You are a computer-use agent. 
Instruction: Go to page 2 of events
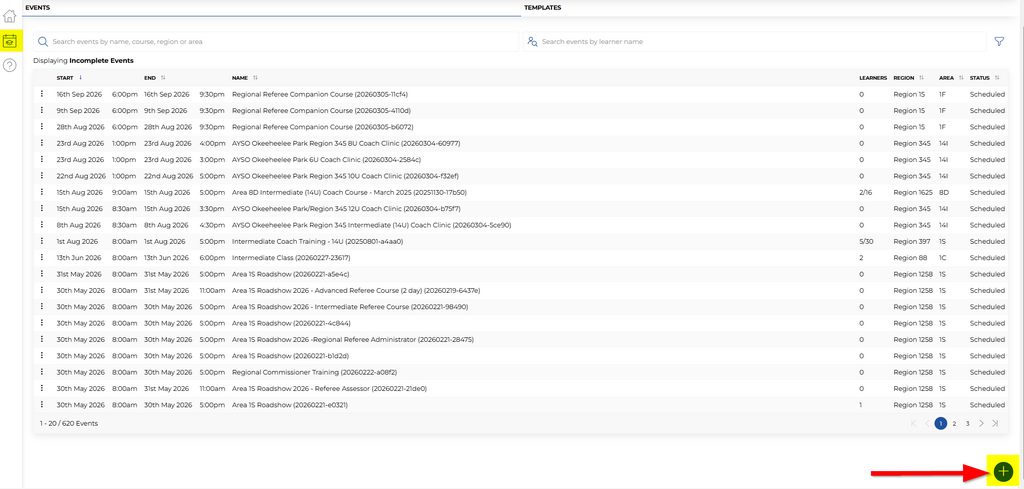(954, 424)
